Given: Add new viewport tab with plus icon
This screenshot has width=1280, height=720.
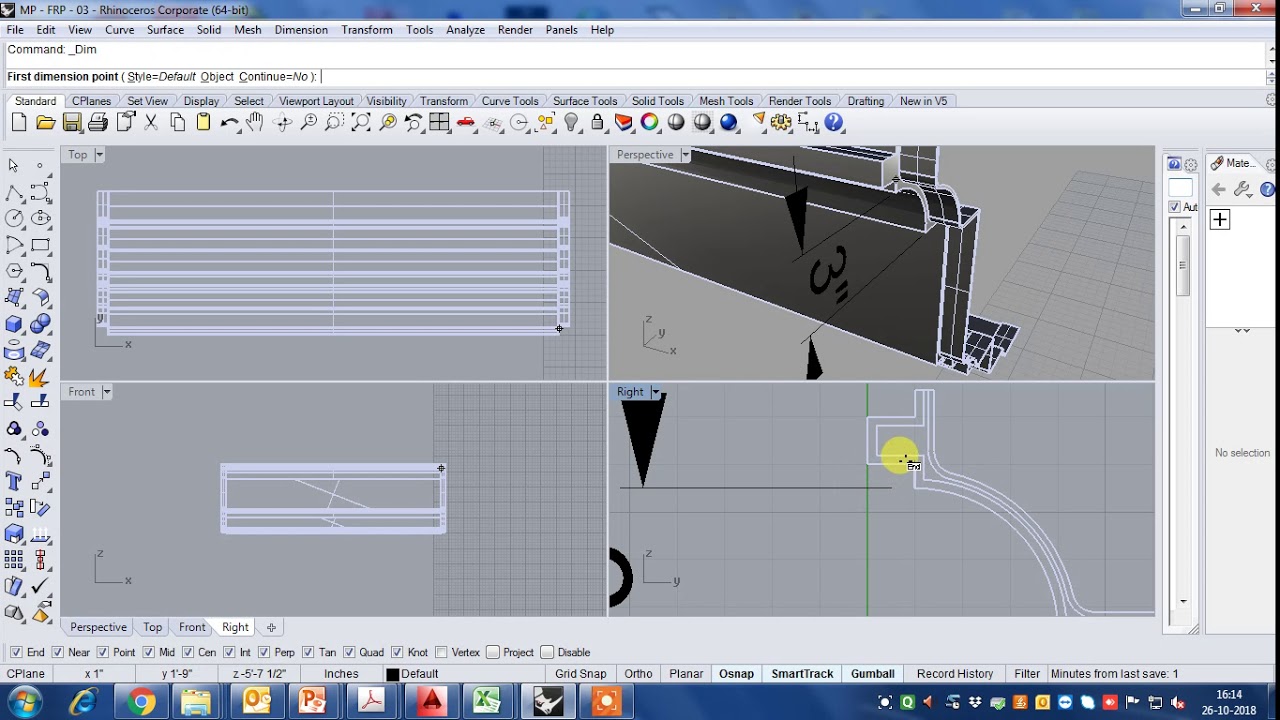Looking at the screenshot, I should coord(271,627).
